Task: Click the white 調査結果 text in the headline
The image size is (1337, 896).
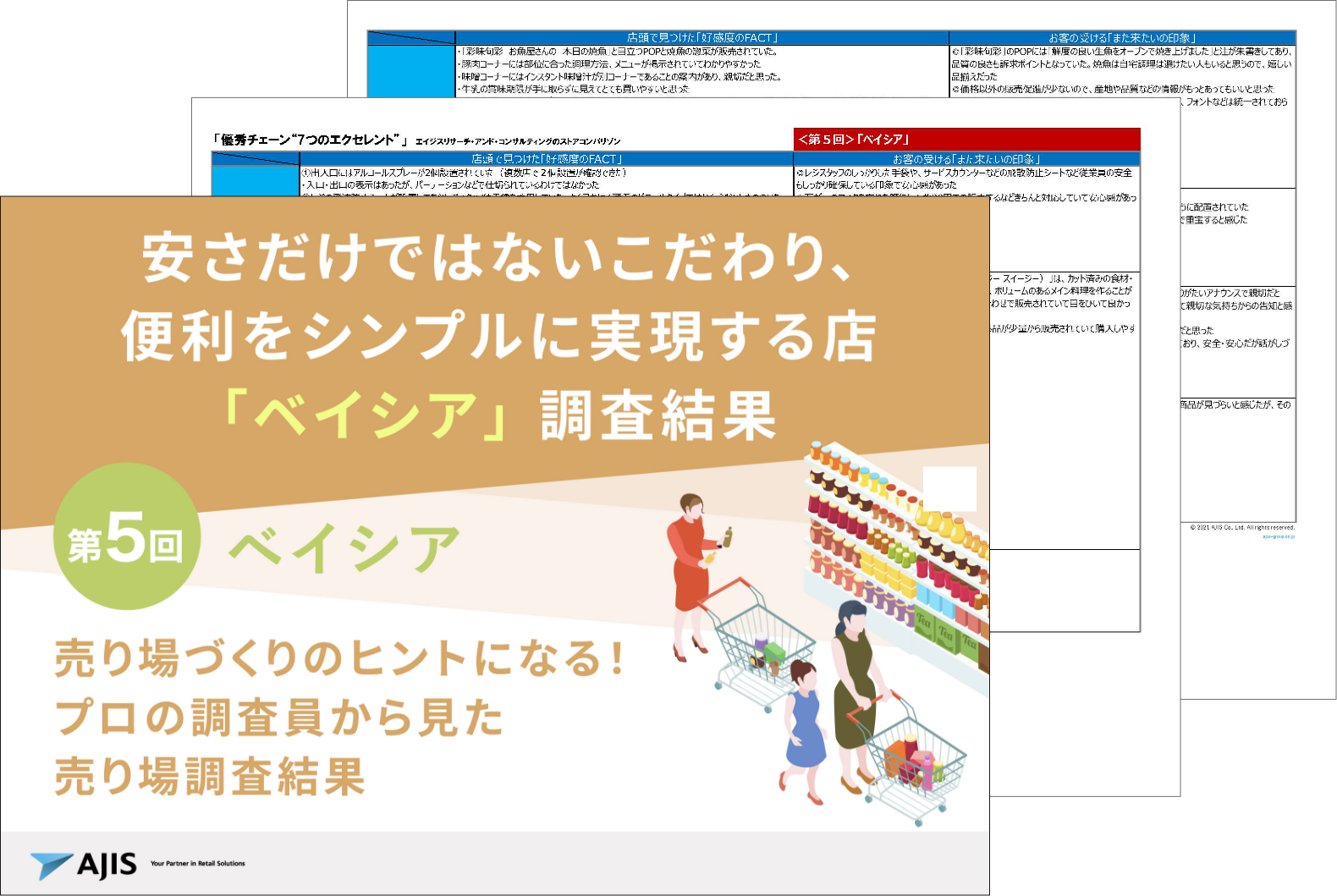Action: coord(658,415)
